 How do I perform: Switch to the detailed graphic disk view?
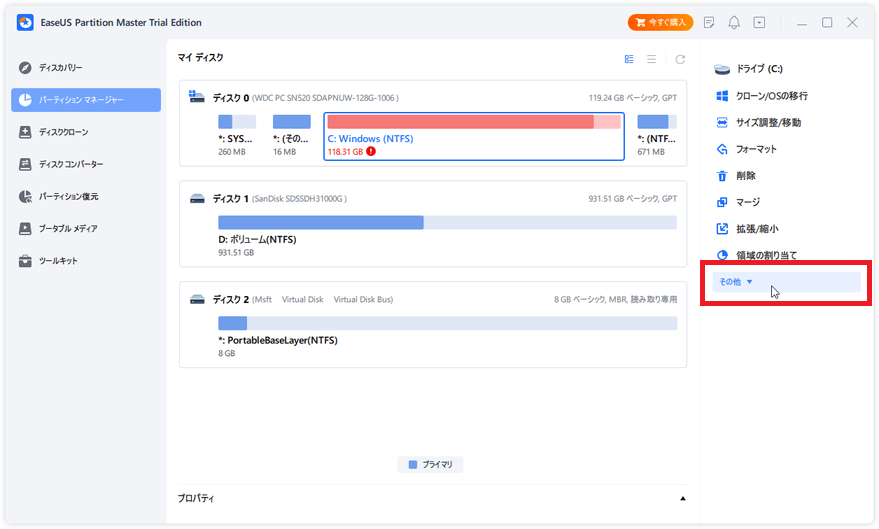[629, 59]
